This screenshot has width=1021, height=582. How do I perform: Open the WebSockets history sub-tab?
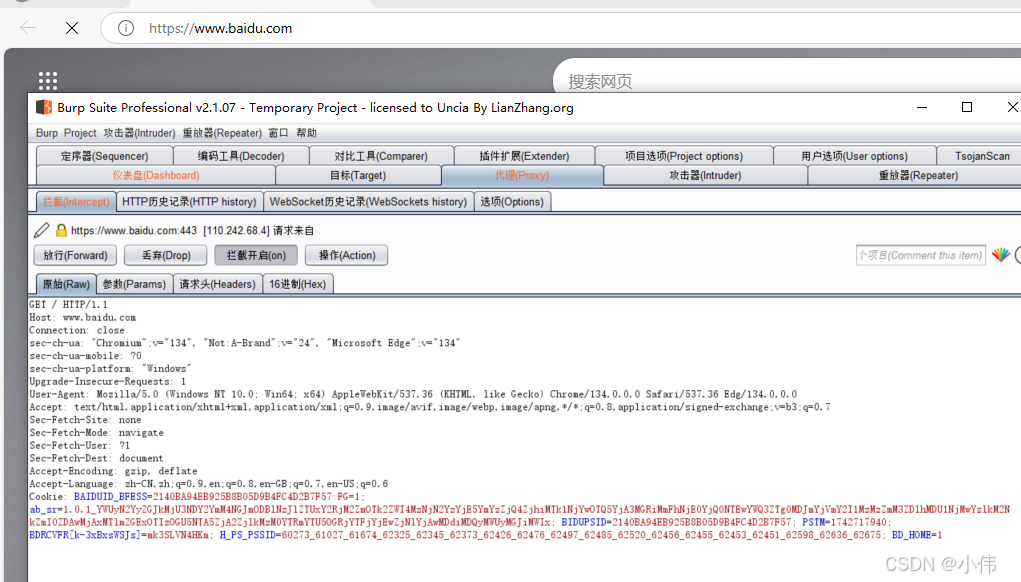[369, 202]
